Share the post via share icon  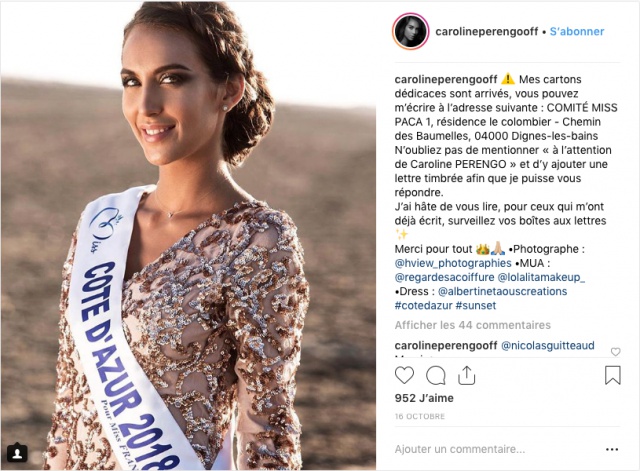(466, 375)
